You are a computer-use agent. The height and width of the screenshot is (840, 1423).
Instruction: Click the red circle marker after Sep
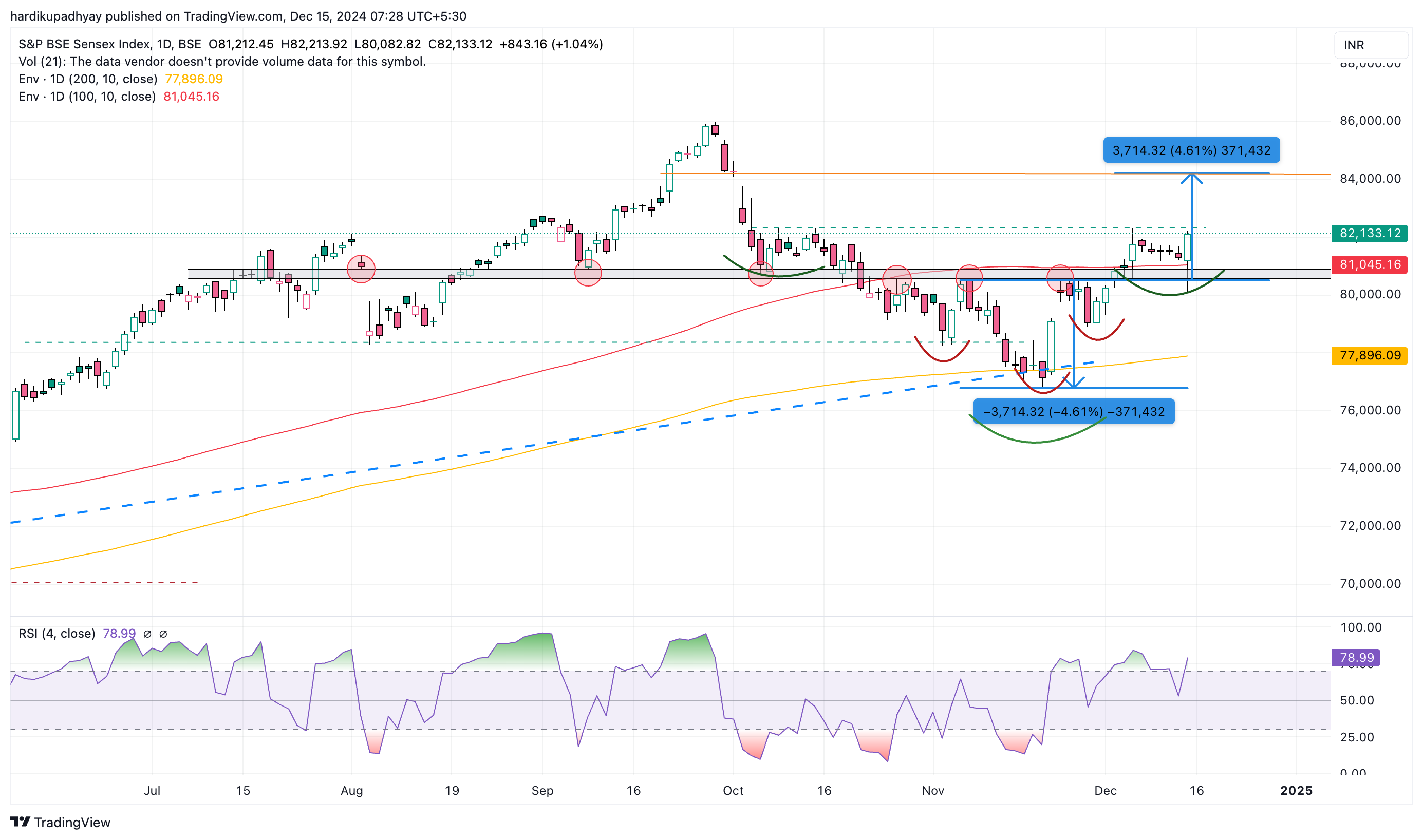click(588, 272)
